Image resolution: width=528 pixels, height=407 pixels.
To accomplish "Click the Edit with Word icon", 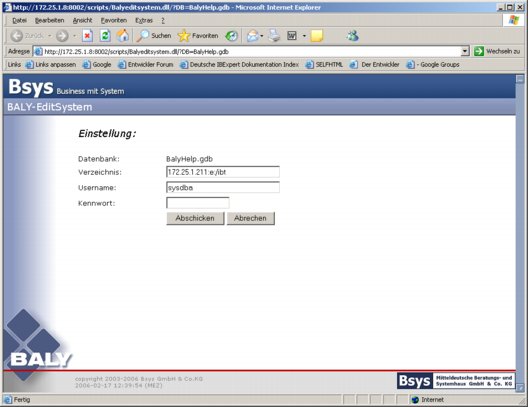I will click(x=292, y=36).
